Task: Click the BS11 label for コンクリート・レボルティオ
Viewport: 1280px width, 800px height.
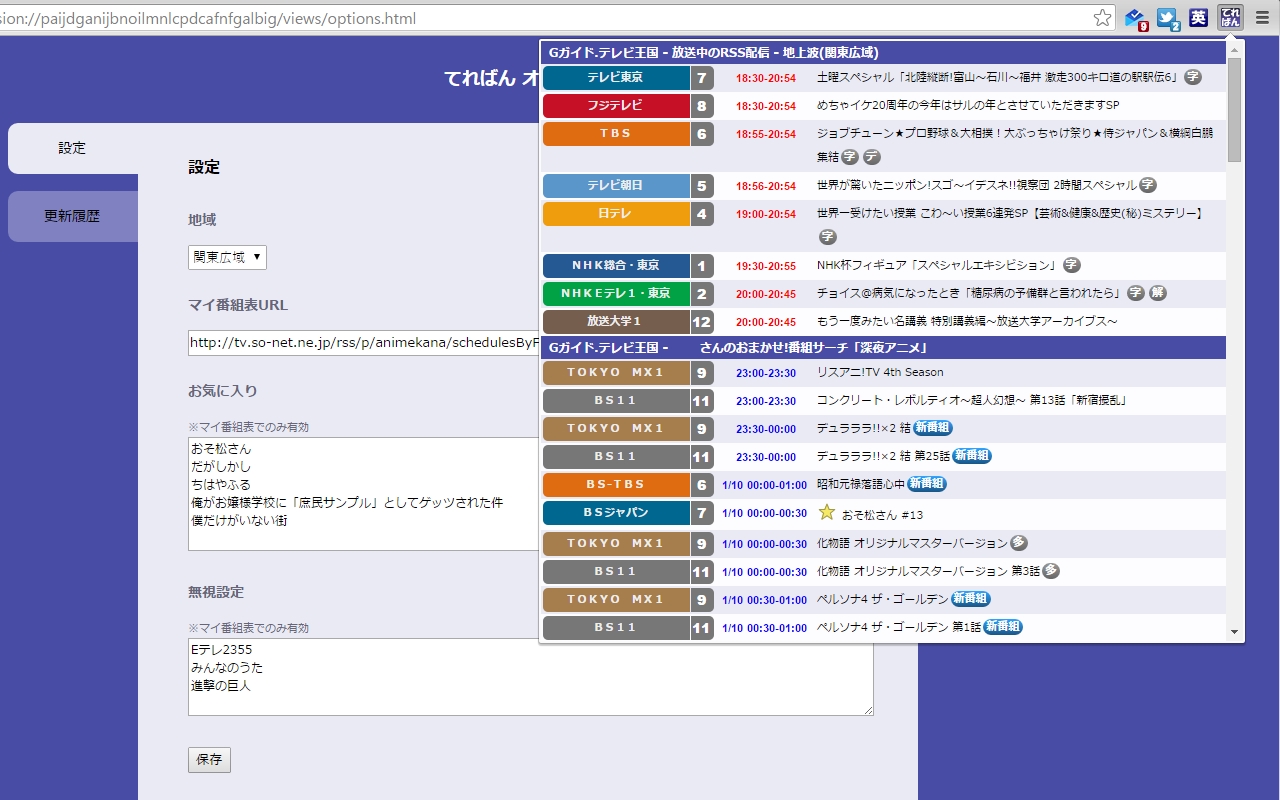Action: (616, 401)
